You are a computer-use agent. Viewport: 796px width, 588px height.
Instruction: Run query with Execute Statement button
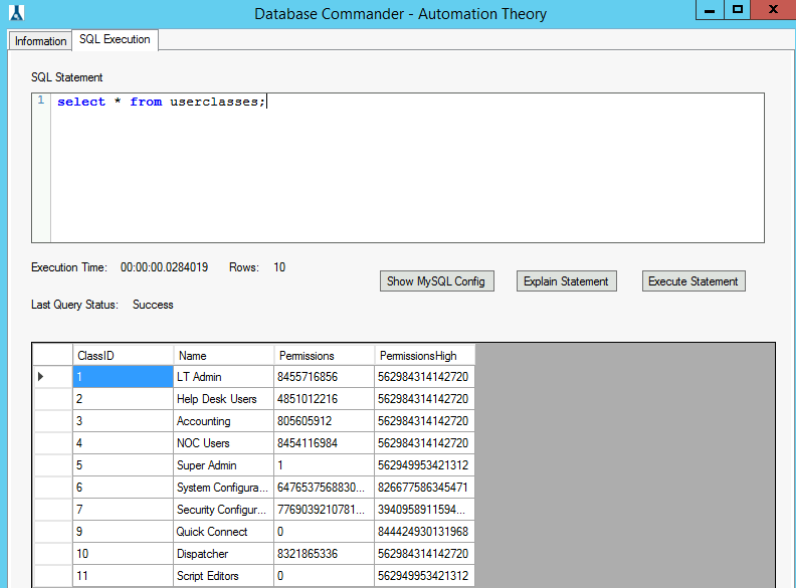[693, 281]
